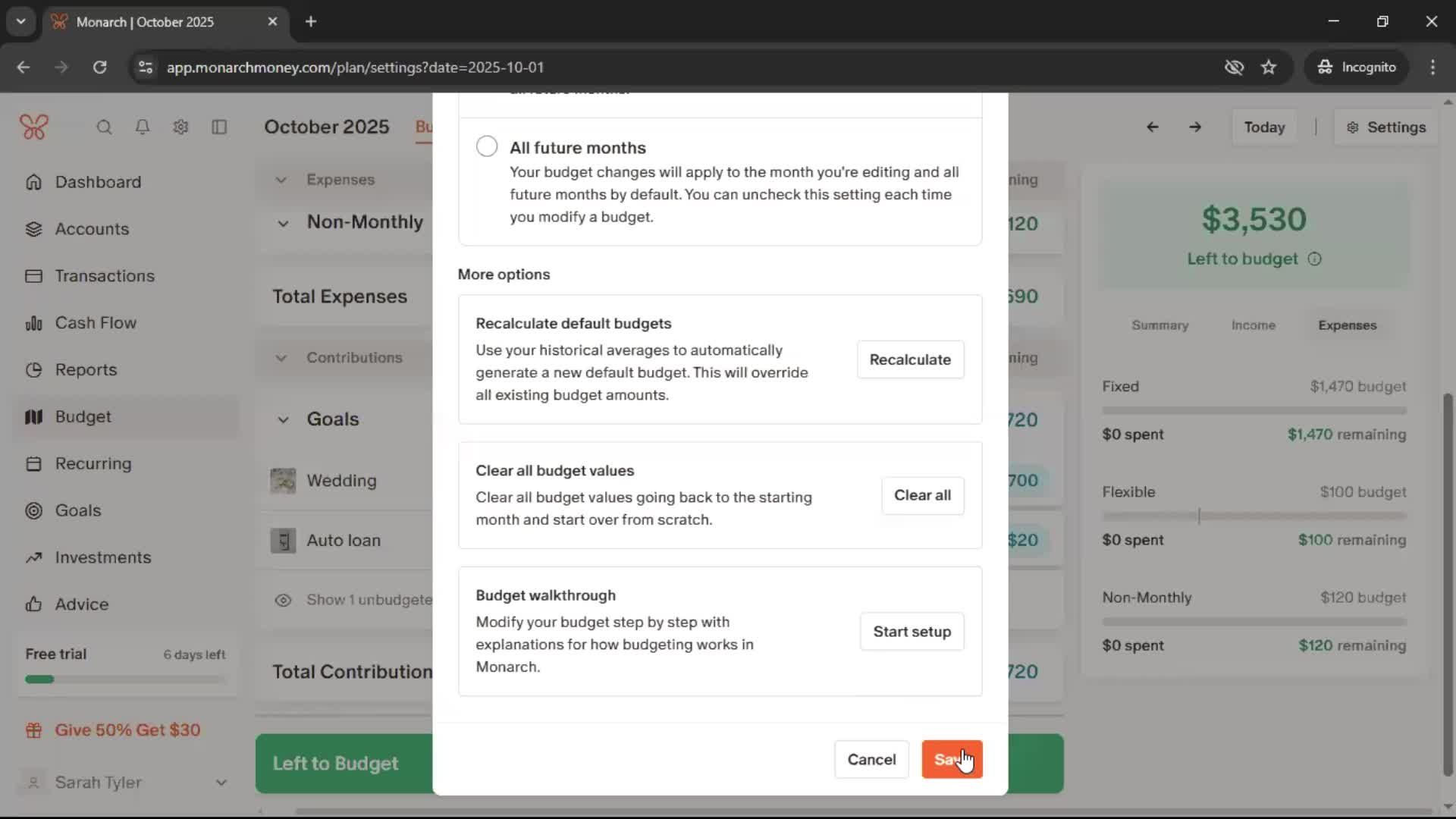
Task: Click the Left to budget info icon
Action: click(x=1315, y=259)
